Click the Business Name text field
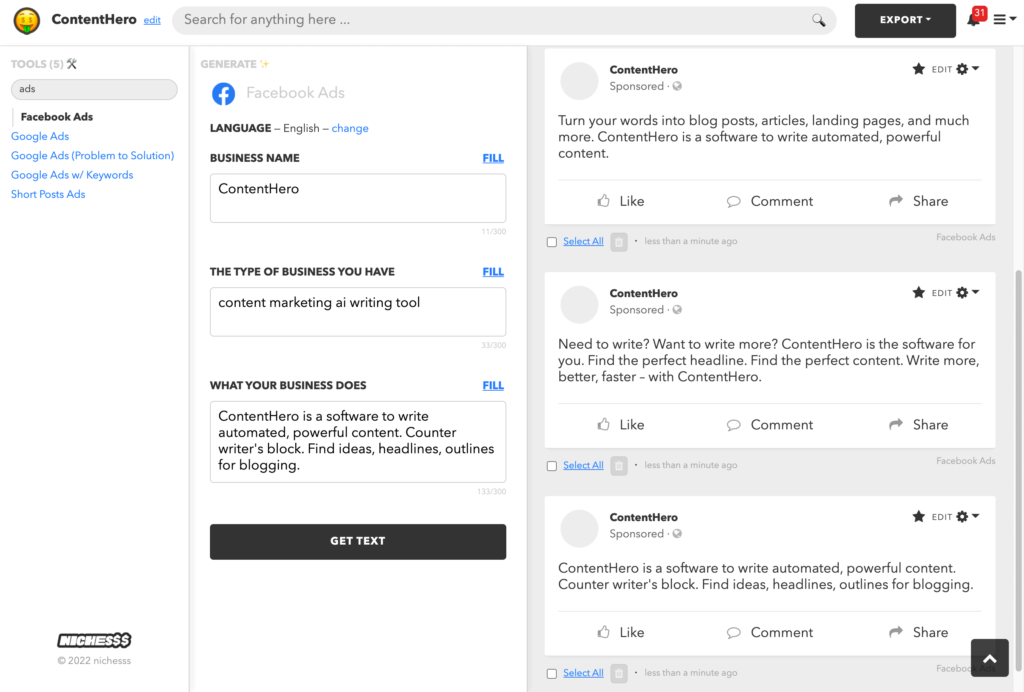 (x=358, y=198)
